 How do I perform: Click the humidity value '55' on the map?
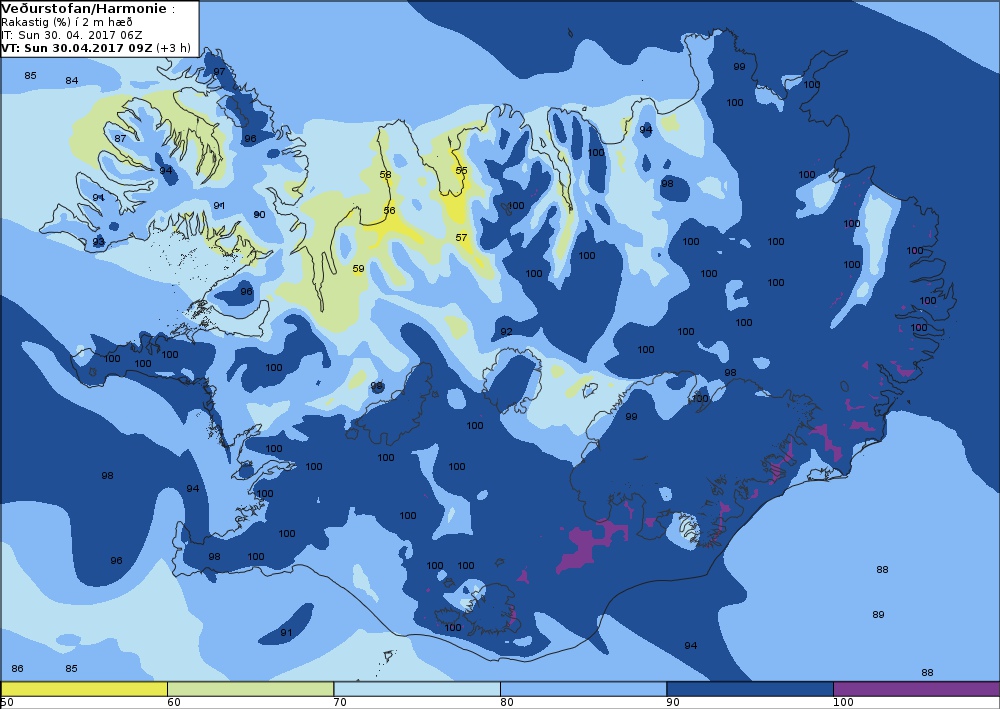pyautogui.click(x=462, y=170)
